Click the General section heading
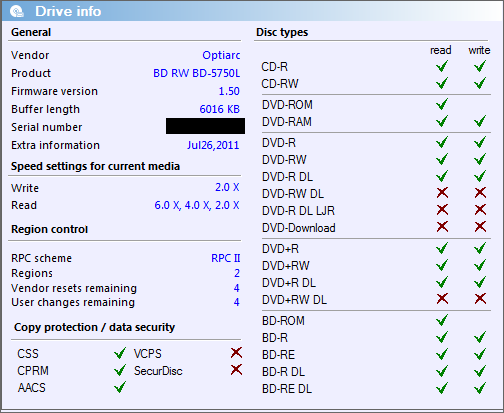The width and height of the screenshot is (504, 413). 31,32
